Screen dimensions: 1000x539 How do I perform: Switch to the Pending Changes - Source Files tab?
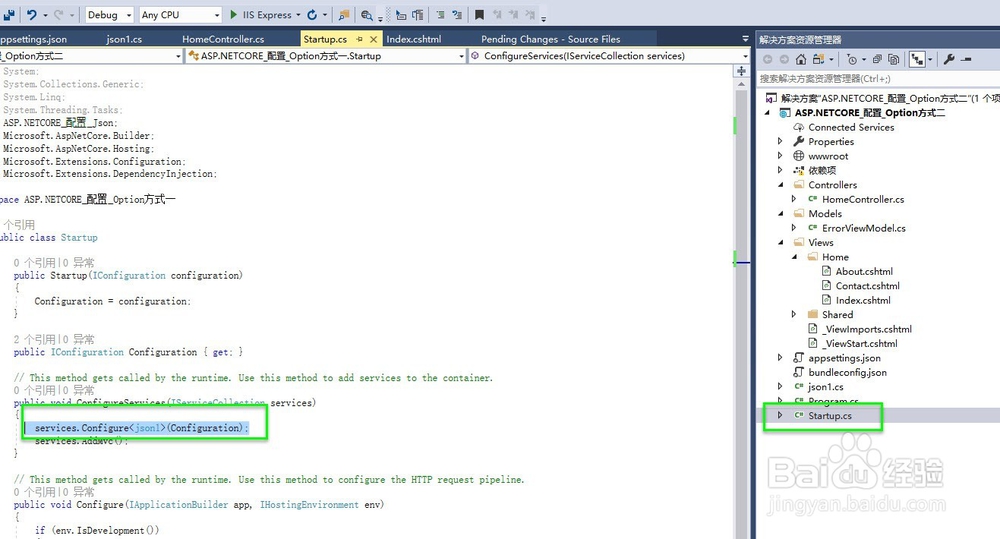point(550,39)
